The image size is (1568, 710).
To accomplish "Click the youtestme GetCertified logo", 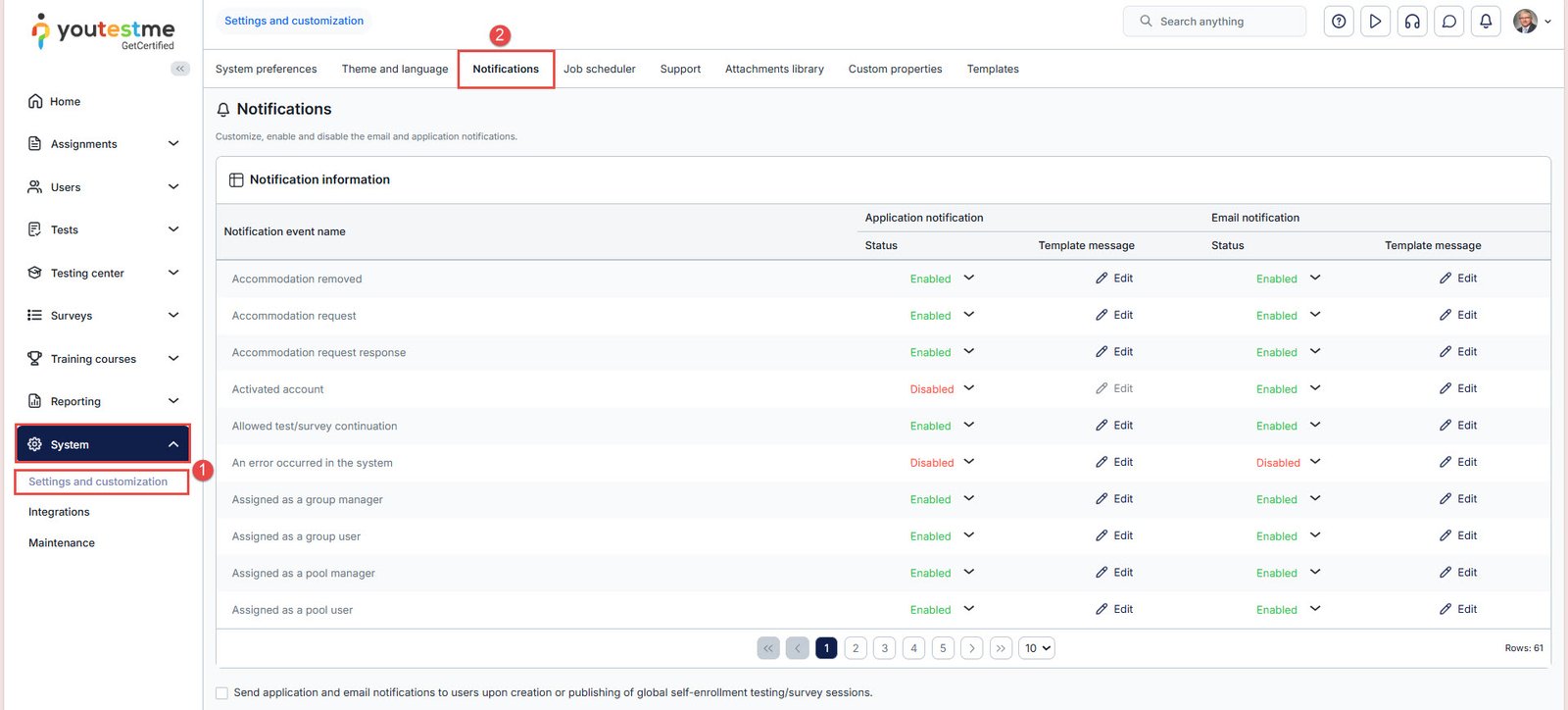I will (103, 31).
